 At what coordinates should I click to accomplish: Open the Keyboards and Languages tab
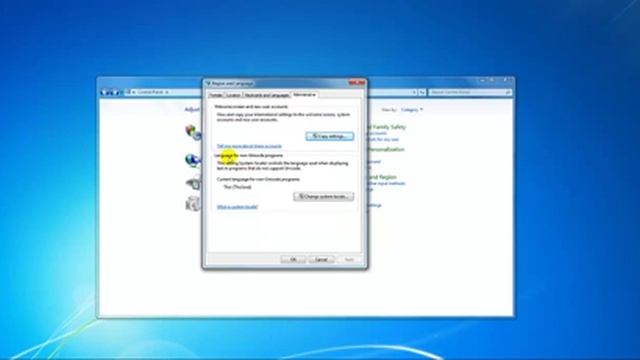pos(267,95)
